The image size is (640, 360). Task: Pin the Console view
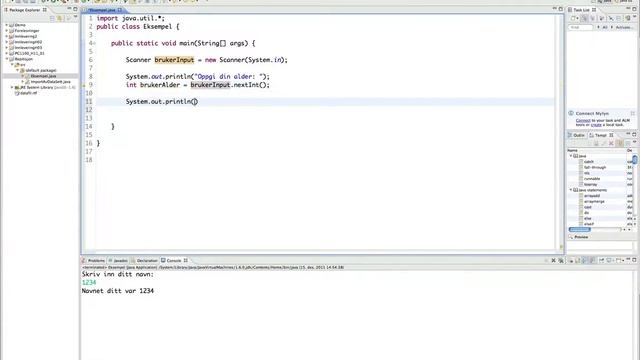point(602,260)
